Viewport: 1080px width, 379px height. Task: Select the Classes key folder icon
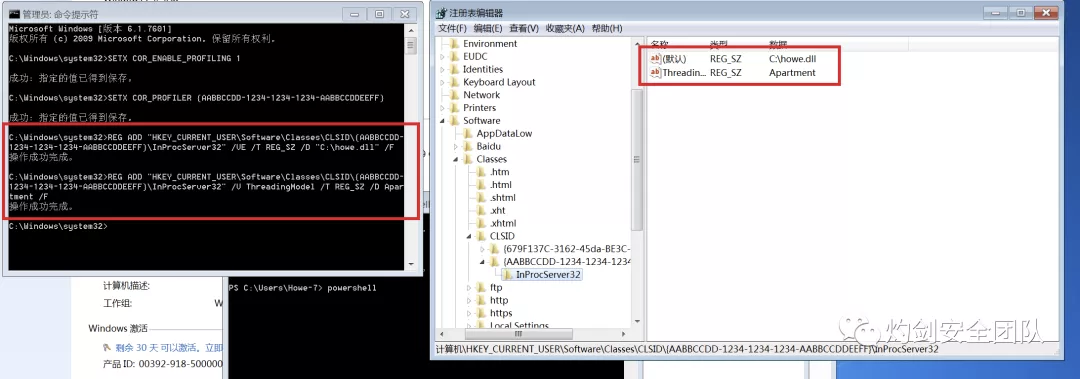pos(468,159)
